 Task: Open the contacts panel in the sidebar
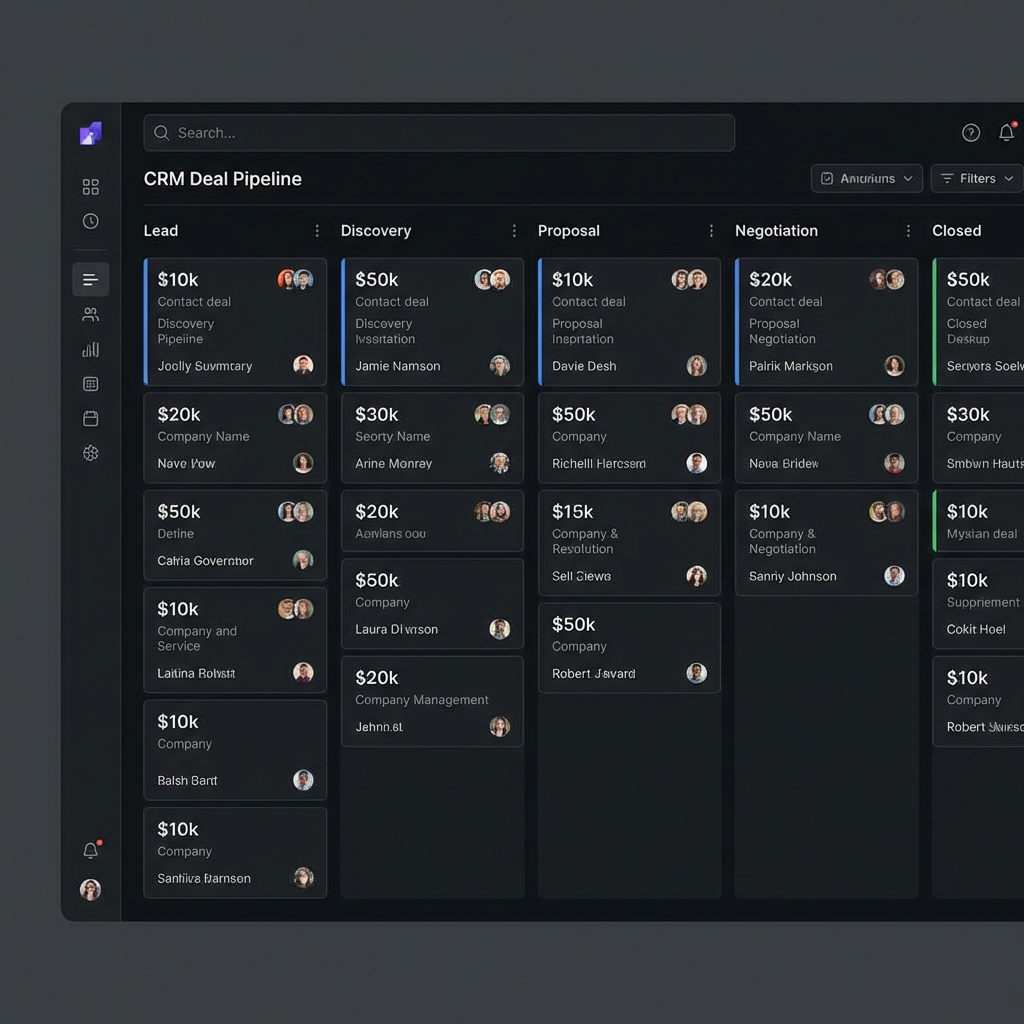[x=90, y=313]
